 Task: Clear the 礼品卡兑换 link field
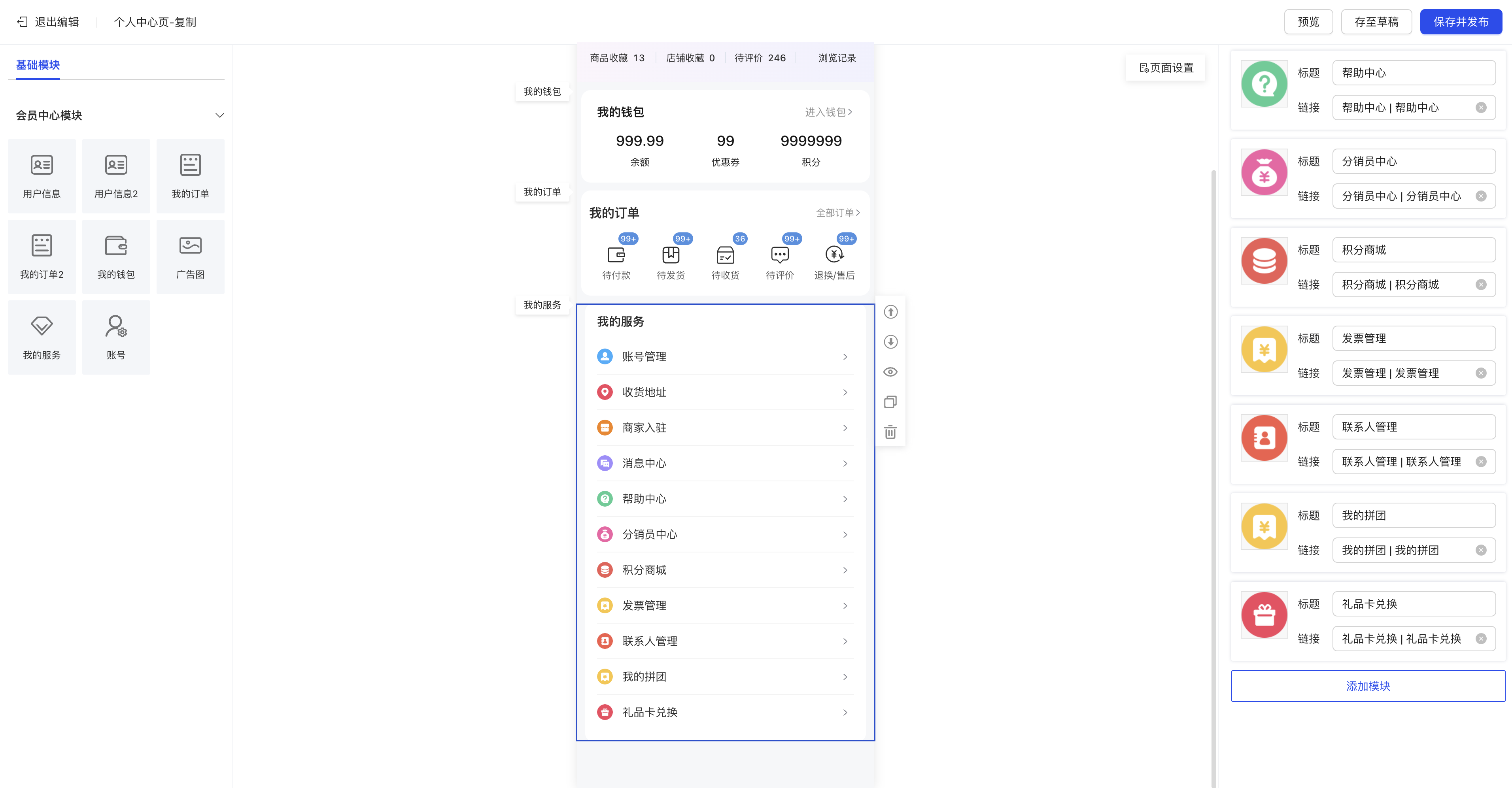(1481, 639)
